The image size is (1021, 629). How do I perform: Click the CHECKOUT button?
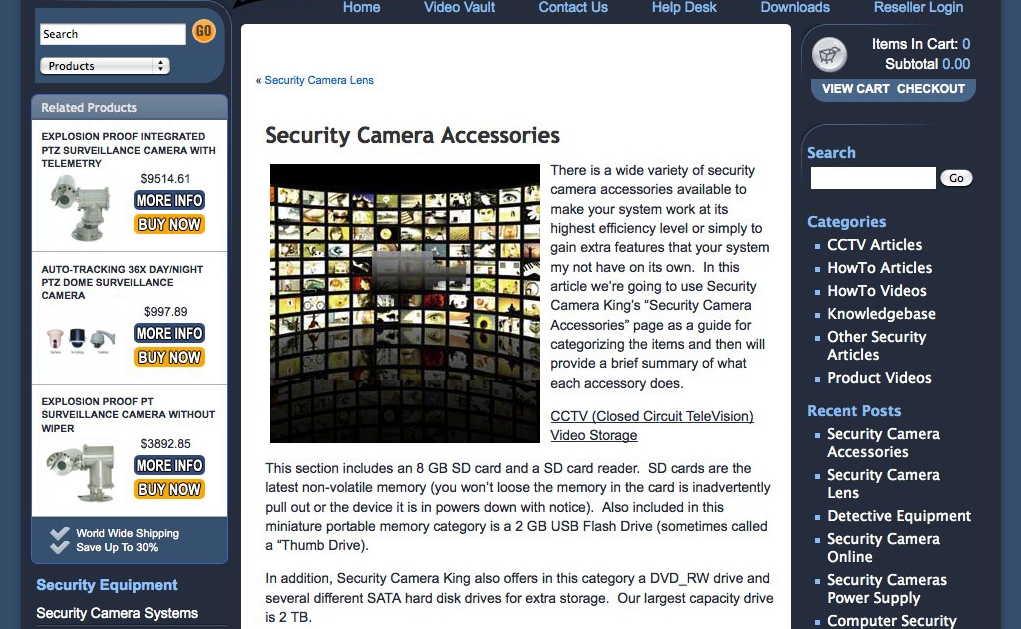click(x=930, y=89)
